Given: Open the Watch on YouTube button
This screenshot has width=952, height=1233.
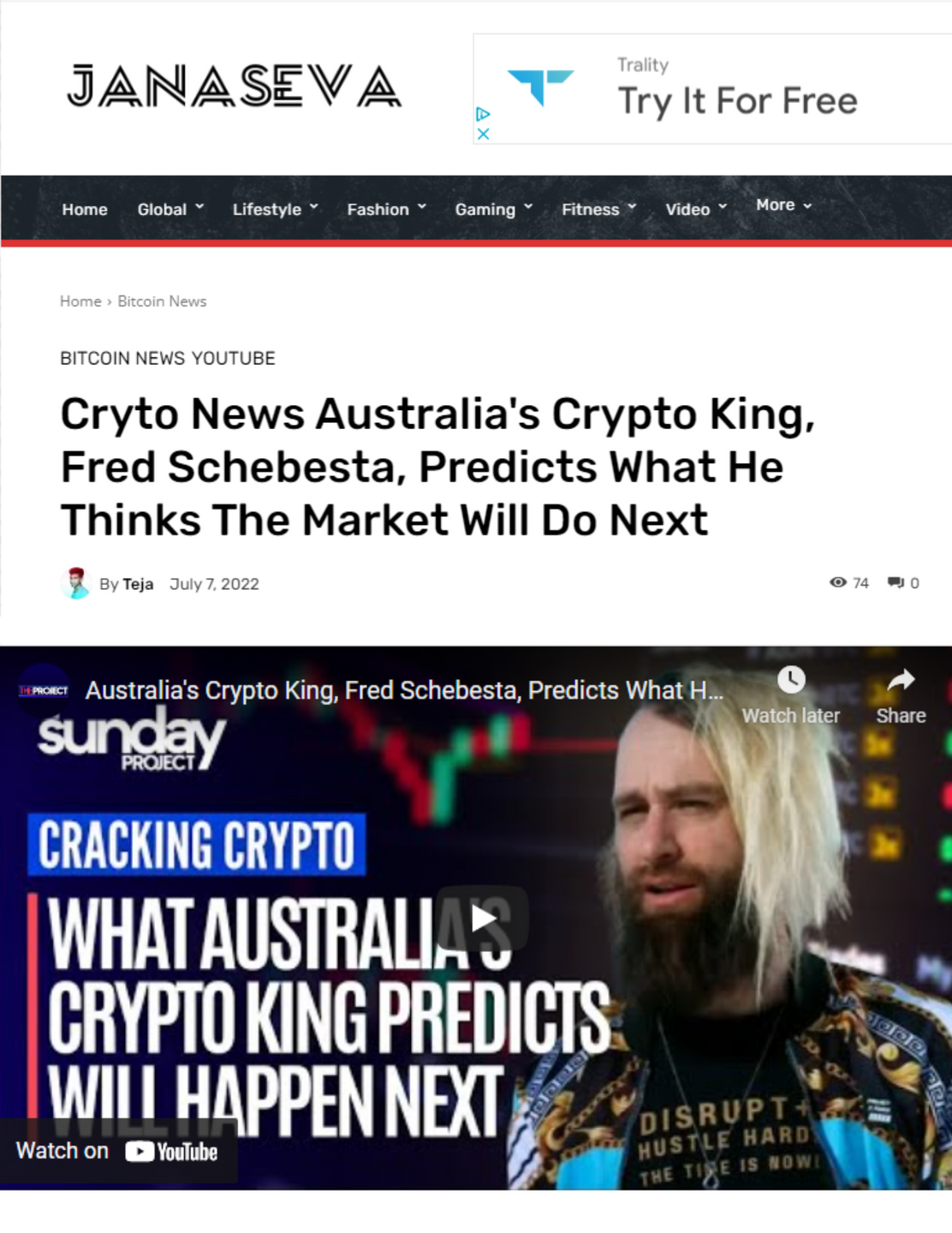Looking at the screenshot, I should pyautogui.click(x=118, y=1151).
